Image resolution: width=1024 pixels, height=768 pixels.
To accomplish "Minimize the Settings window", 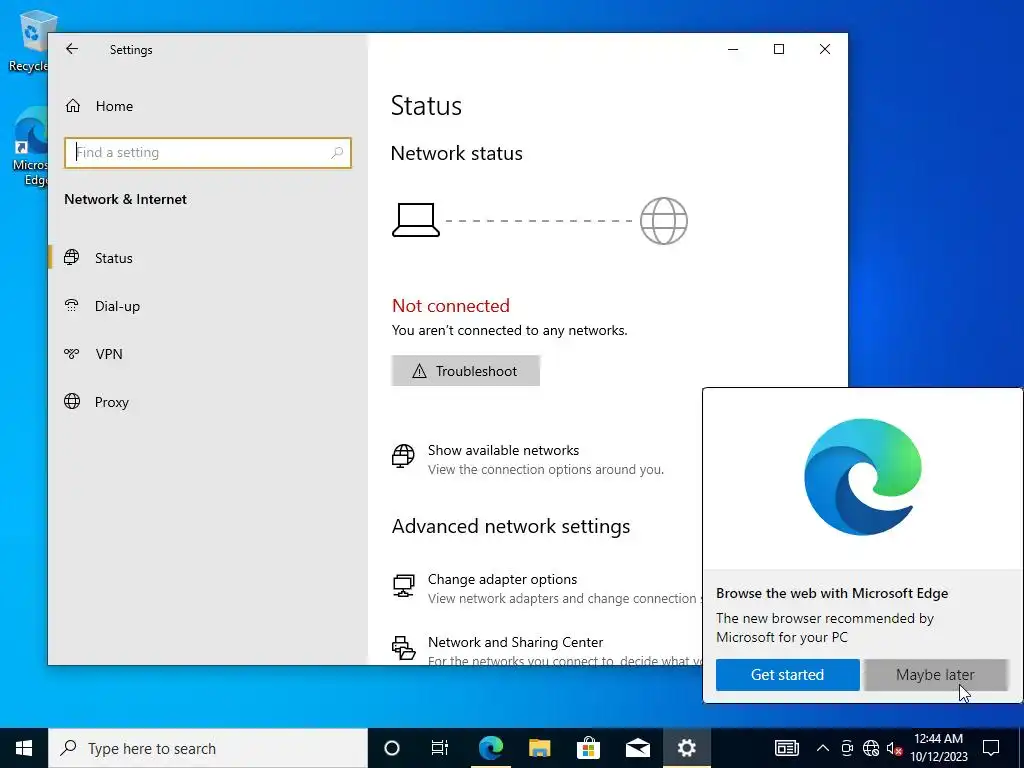I will [x=733, y=49].
